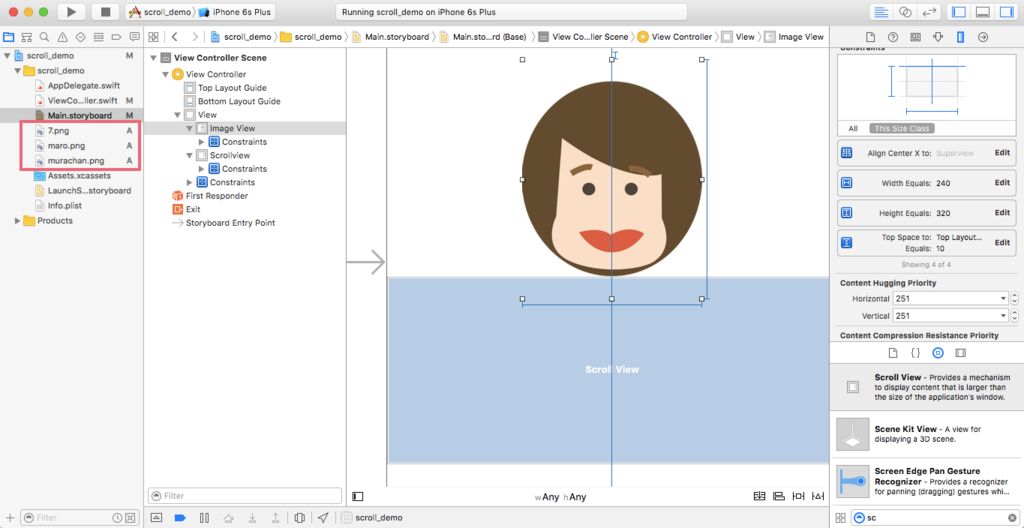Choose device iPhone 6s Plus scheme destination
This screenshot has width=1024, height=528.
tap(235, 12)
